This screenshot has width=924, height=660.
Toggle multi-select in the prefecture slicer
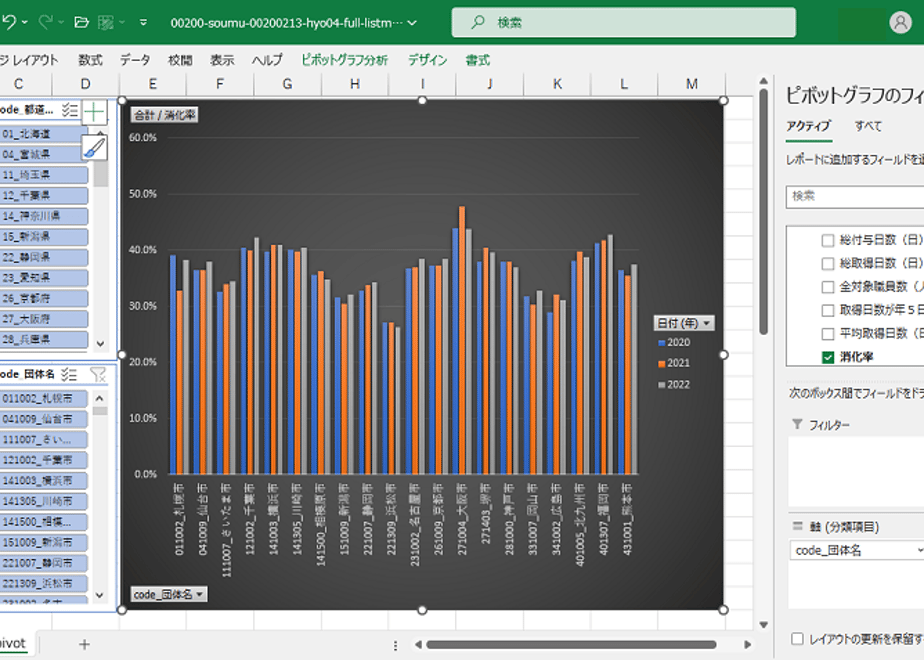coord(70,110)
